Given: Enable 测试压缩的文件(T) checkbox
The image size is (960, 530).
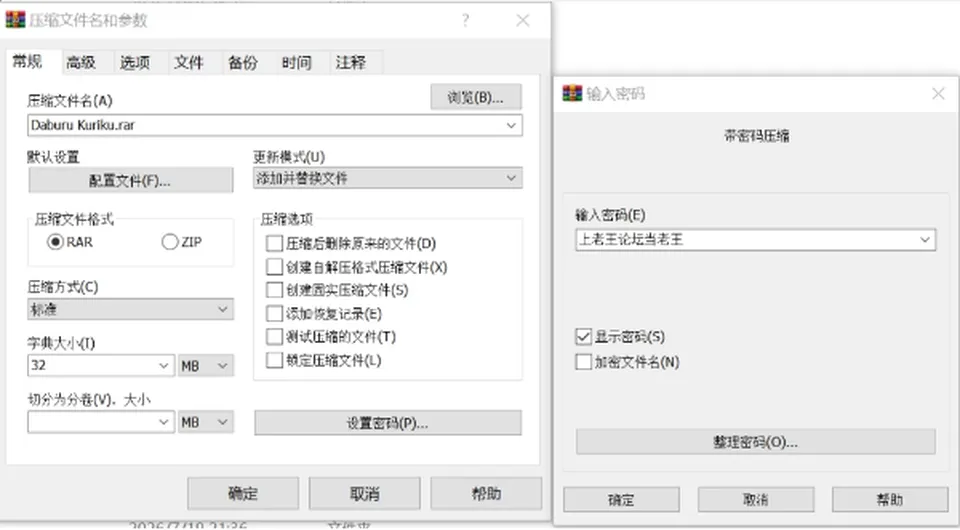Looking at the screenshot, I should click(274, 337).
